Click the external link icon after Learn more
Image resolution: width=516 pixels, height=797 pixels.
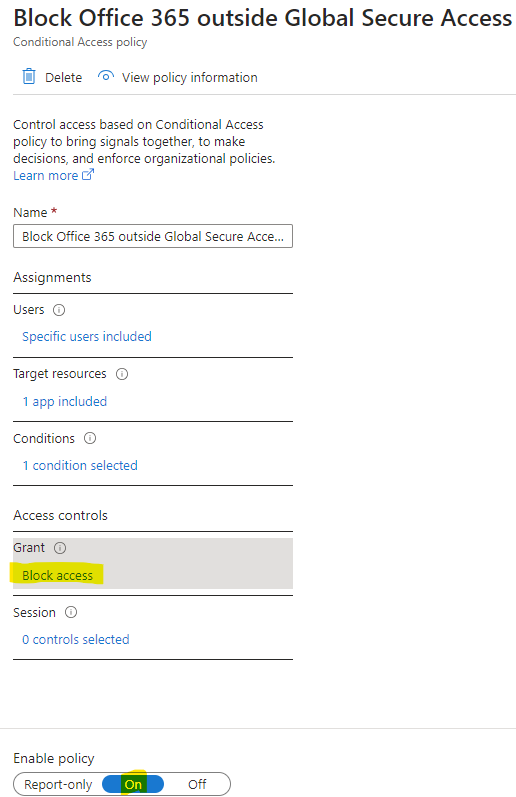pyautogui.click(x=88, y=175)
